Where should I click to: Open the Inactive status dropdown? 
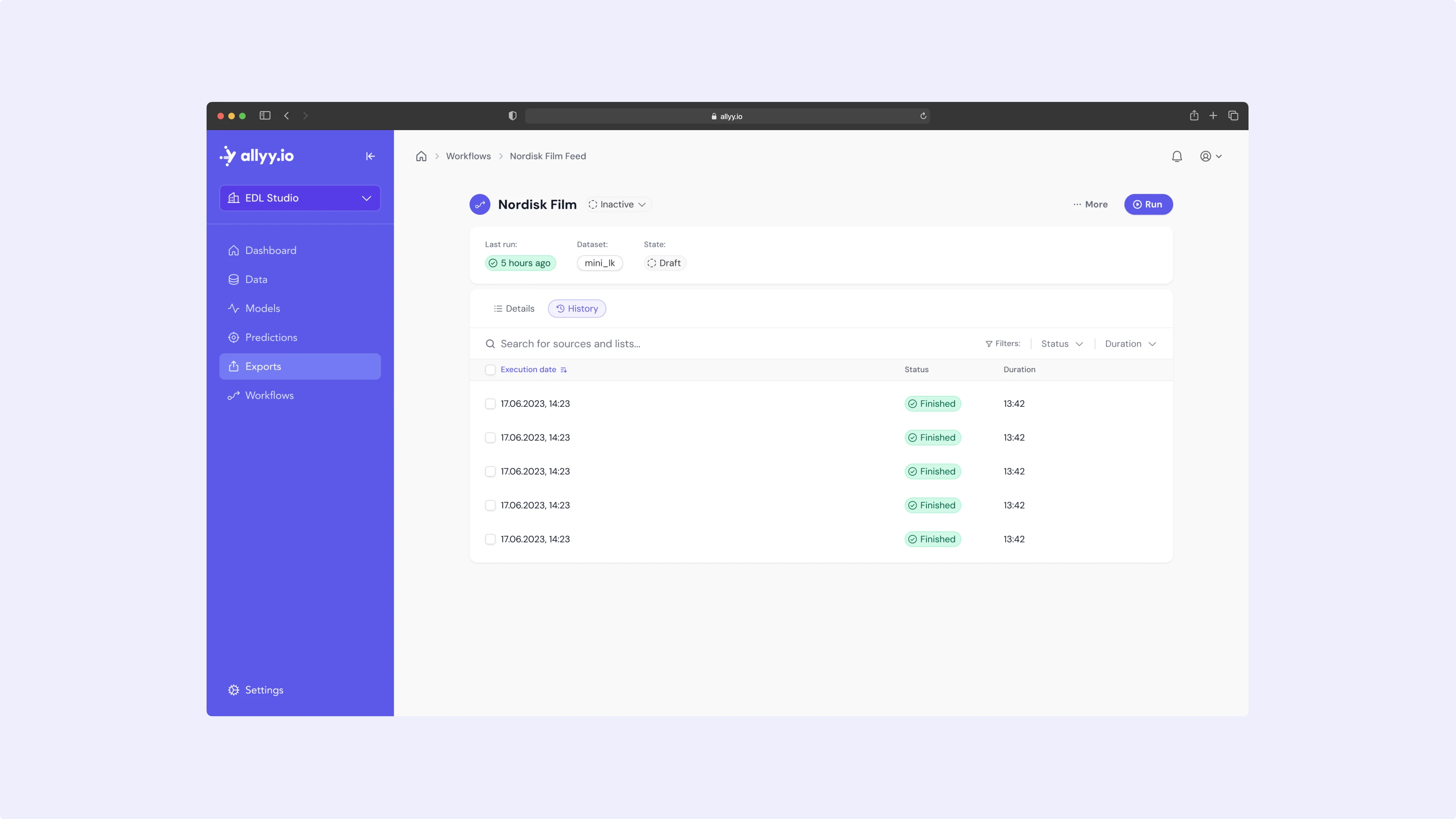coord(618,205)
